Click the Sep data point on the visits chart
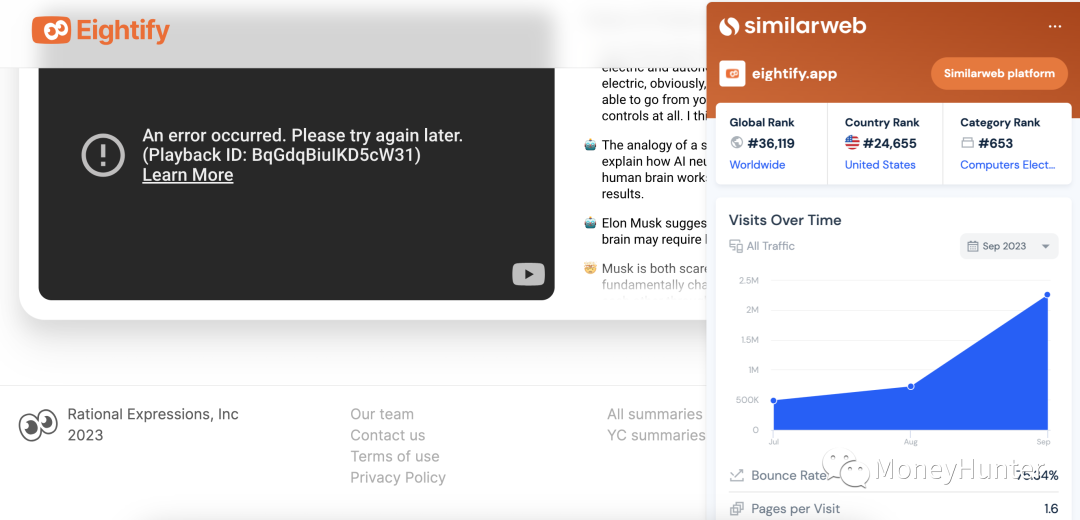 [x=1047, y=295]
